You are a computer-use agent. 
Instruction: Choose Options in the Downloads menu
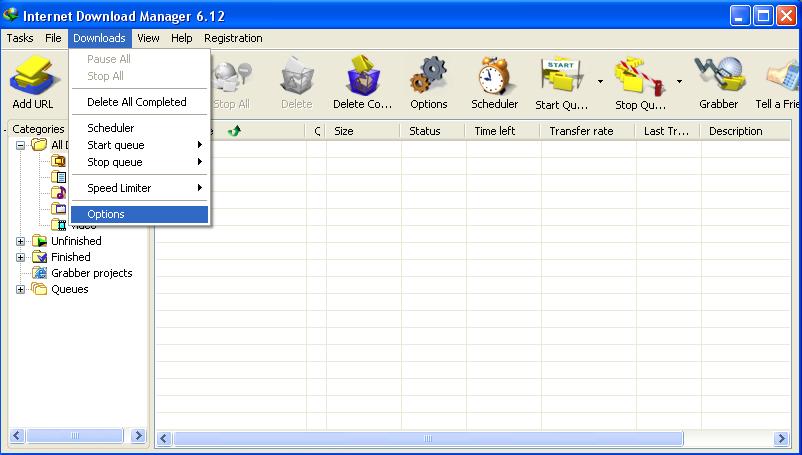(140, 214)
